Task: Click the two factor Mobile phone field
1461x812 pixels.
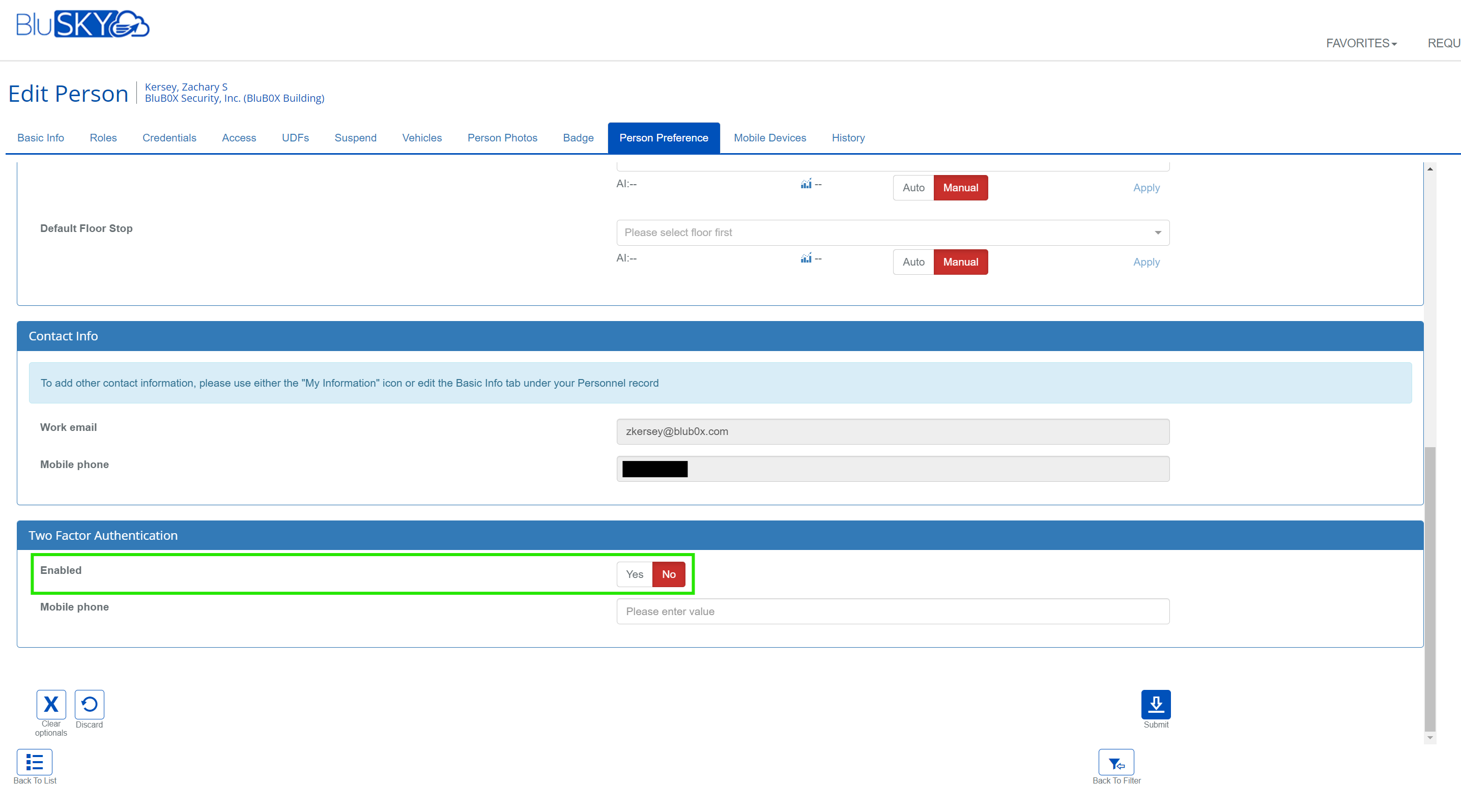Action: pos(892,611)
